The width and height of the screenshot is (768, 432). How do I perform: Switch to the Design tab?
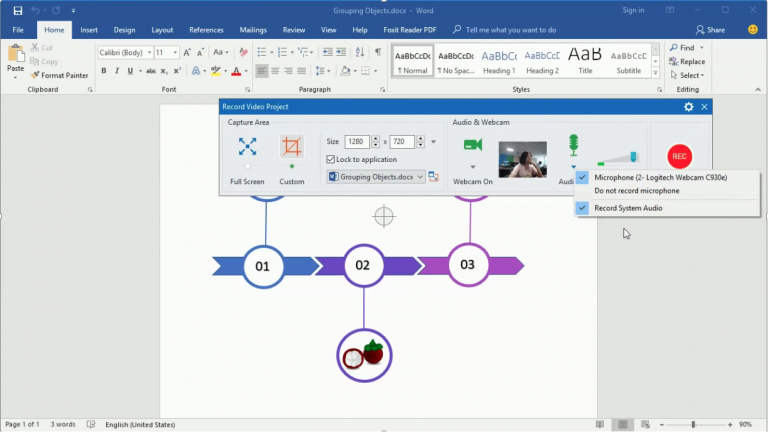(x=124, y=30)
